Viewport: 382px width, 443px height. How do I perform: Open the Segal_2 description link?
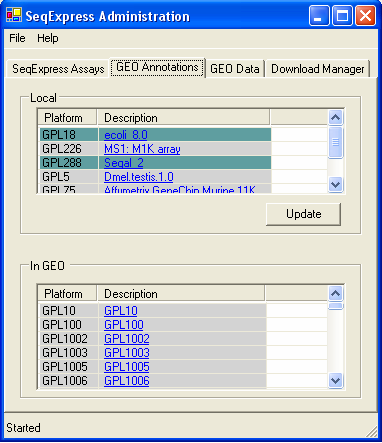tap(124, 163)
